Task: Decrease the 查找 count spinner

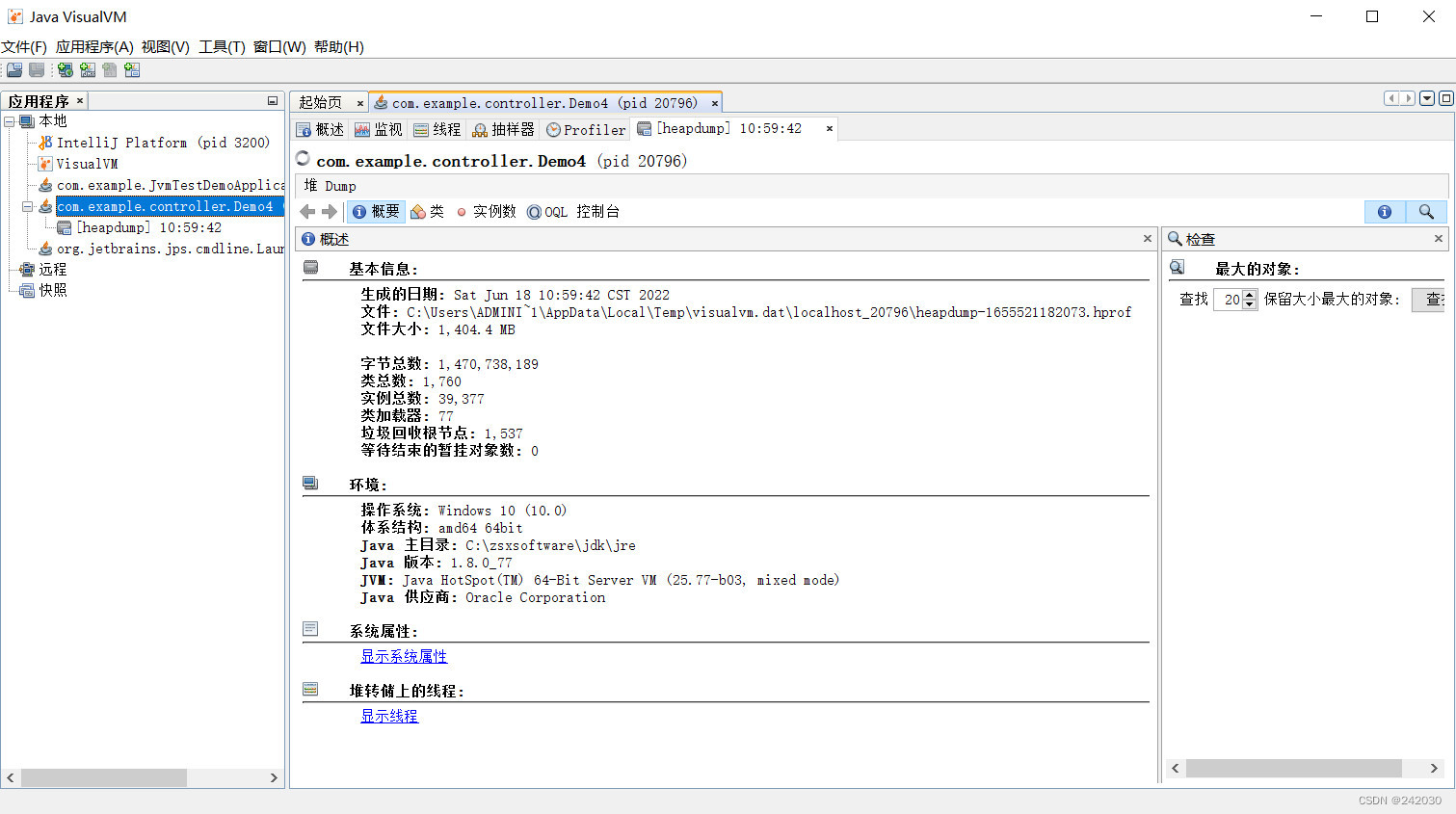Action: pos(1250,304)
